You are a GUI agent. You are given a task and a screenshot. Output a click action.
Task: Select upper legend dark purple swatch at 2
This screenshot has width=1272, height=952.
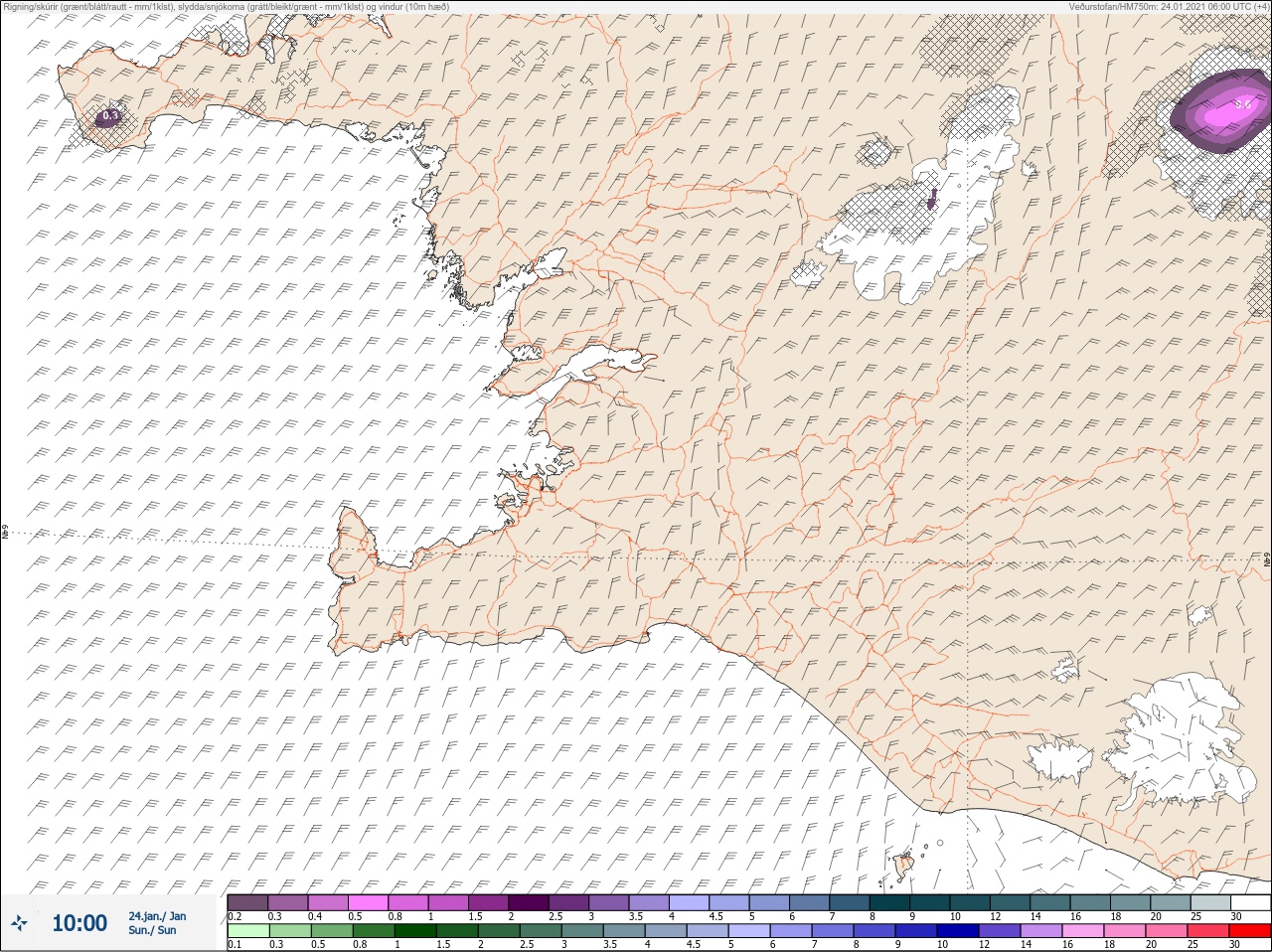pos(530,902)
